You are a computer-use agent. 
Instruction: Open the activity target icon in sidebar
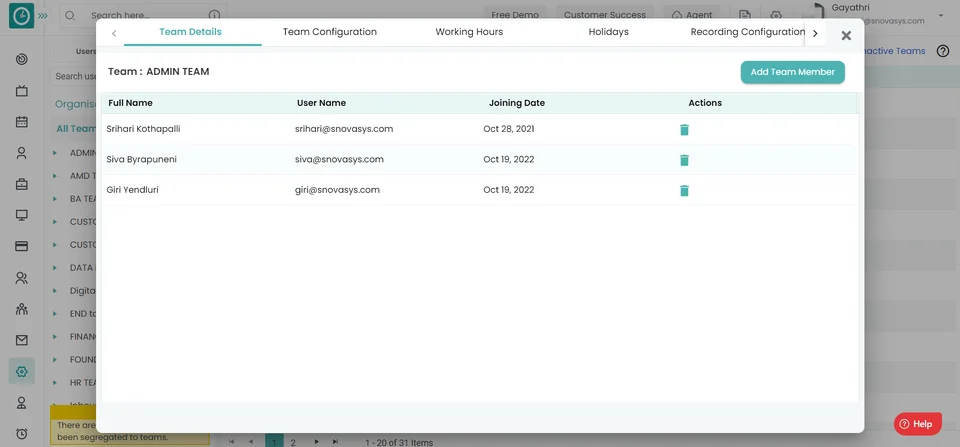pyautogui.click(x=21, y=59)
